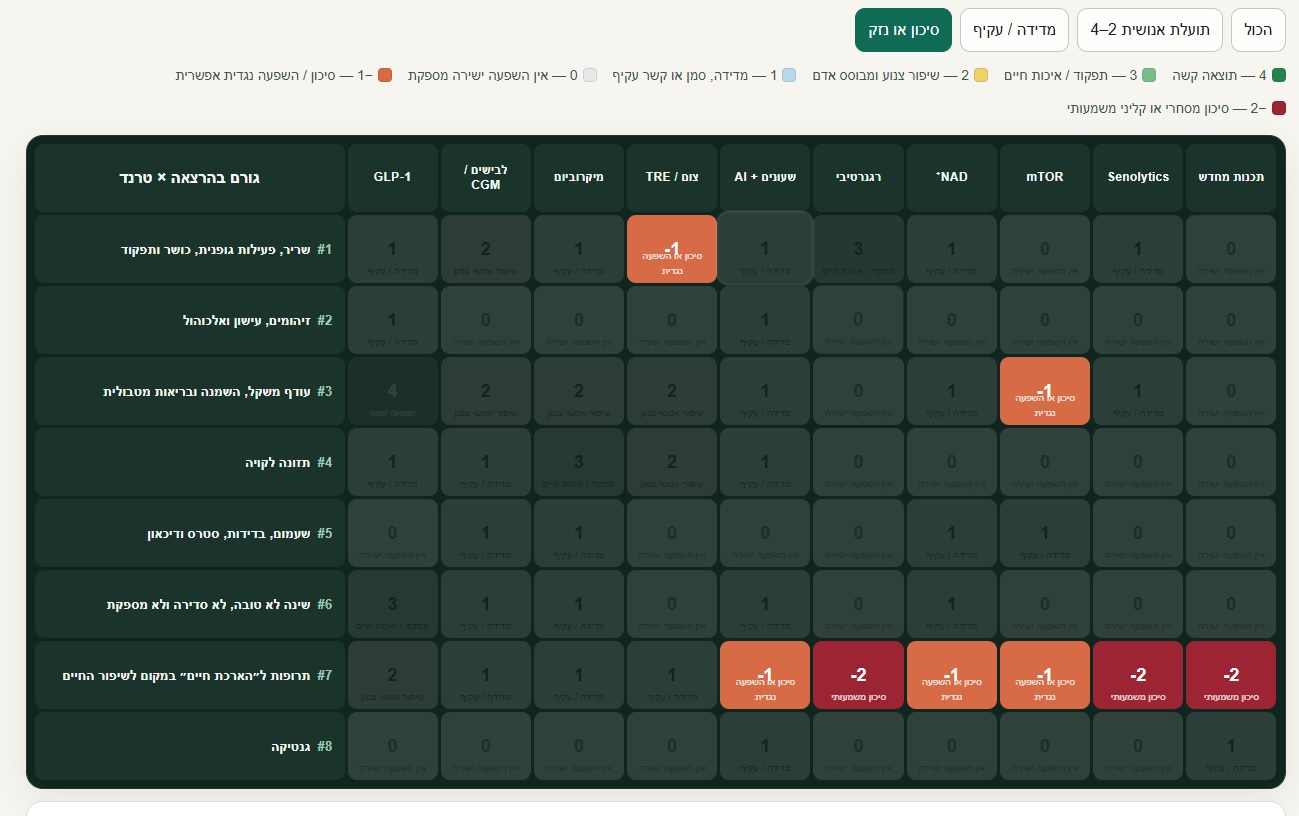Image resolution: width=1299 pixels, height=816 pixels.
Task: Click the 0 cell in row #5, GLP-1
Action: (392, 533)
